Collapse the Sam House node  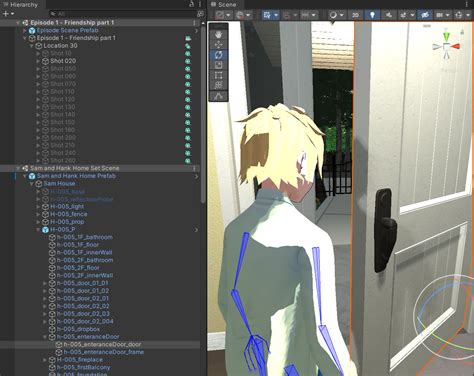(31, 184)
